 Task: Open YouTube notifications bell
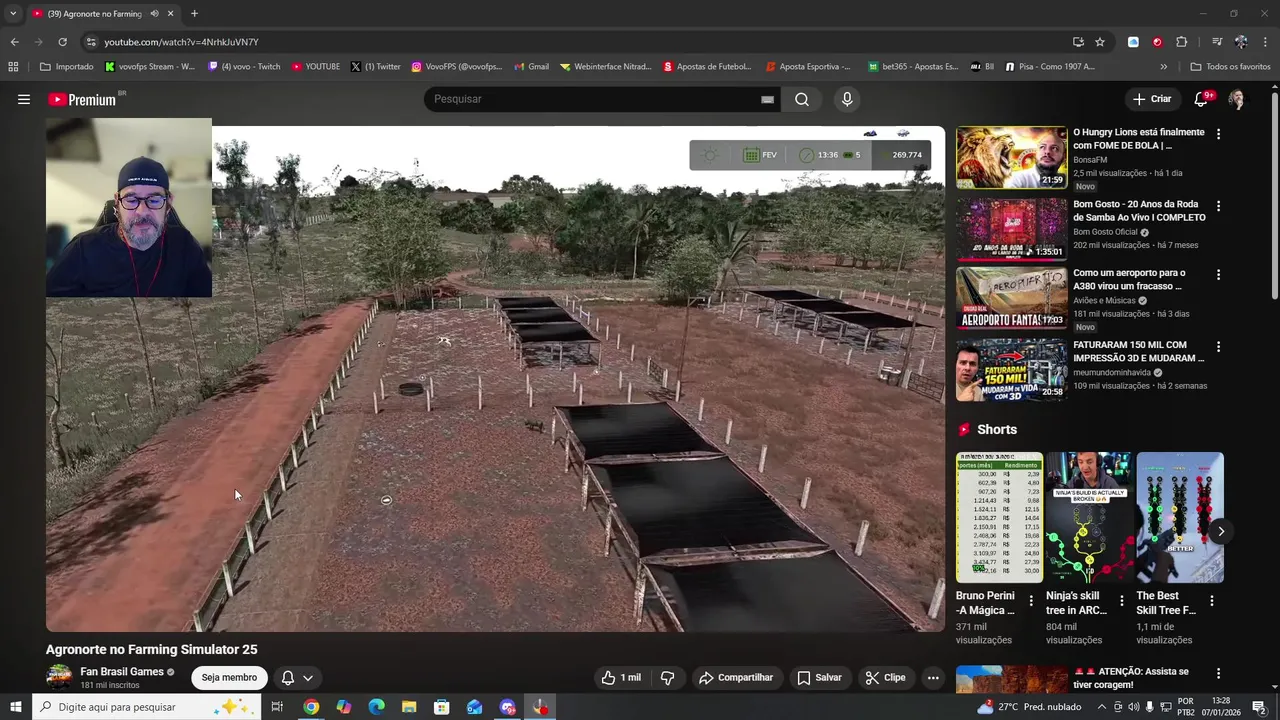click(1202, 99)
